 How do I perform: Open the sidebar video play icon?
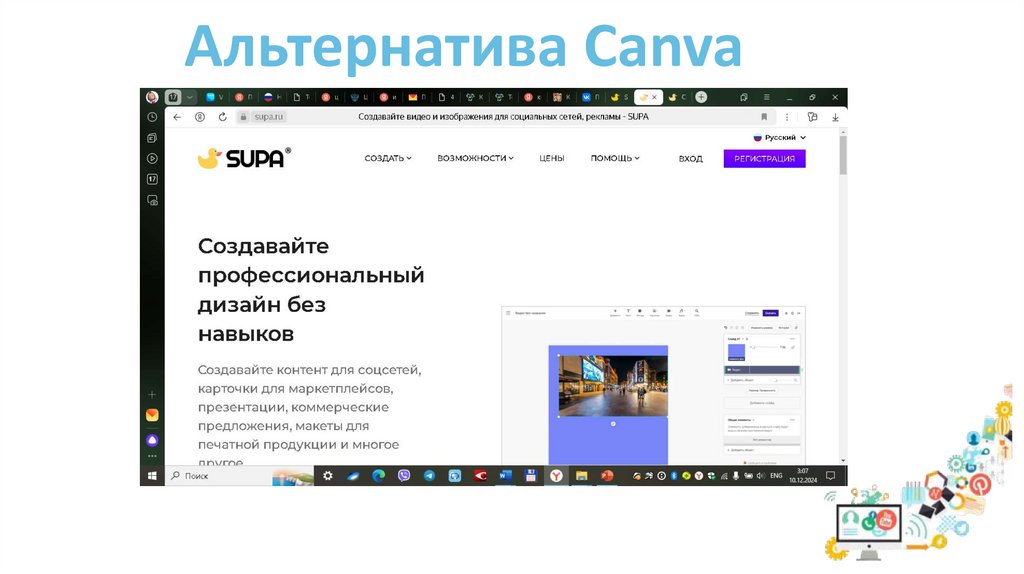[152, 159]
